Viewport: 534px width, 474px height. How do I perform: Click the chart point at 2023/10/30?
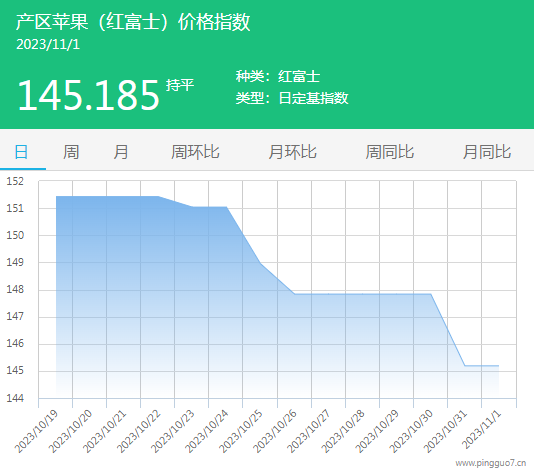(431, 294)
